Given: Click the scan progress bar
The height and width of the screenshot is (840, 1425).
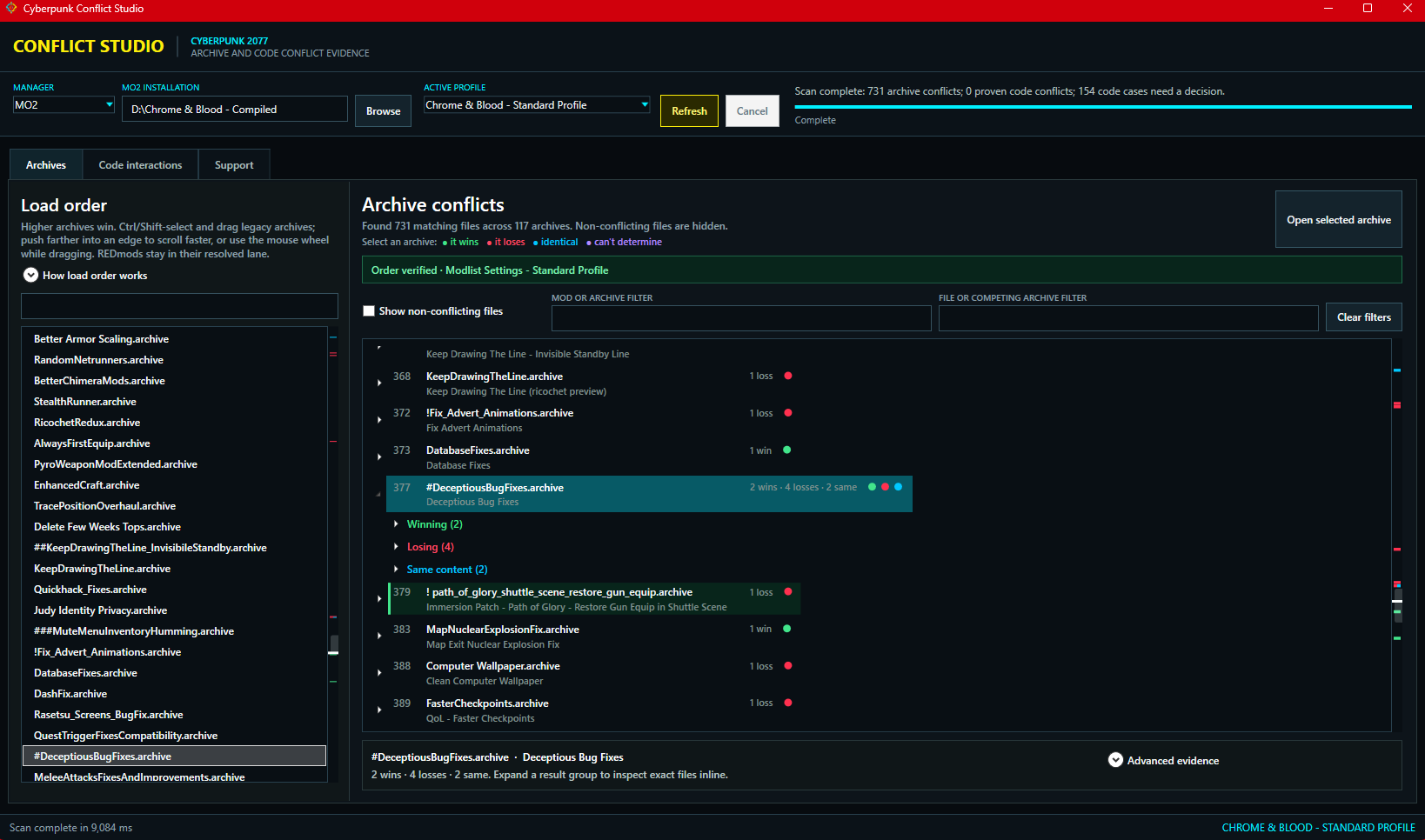Looking at the screenshot, I should pos(1103,107).
